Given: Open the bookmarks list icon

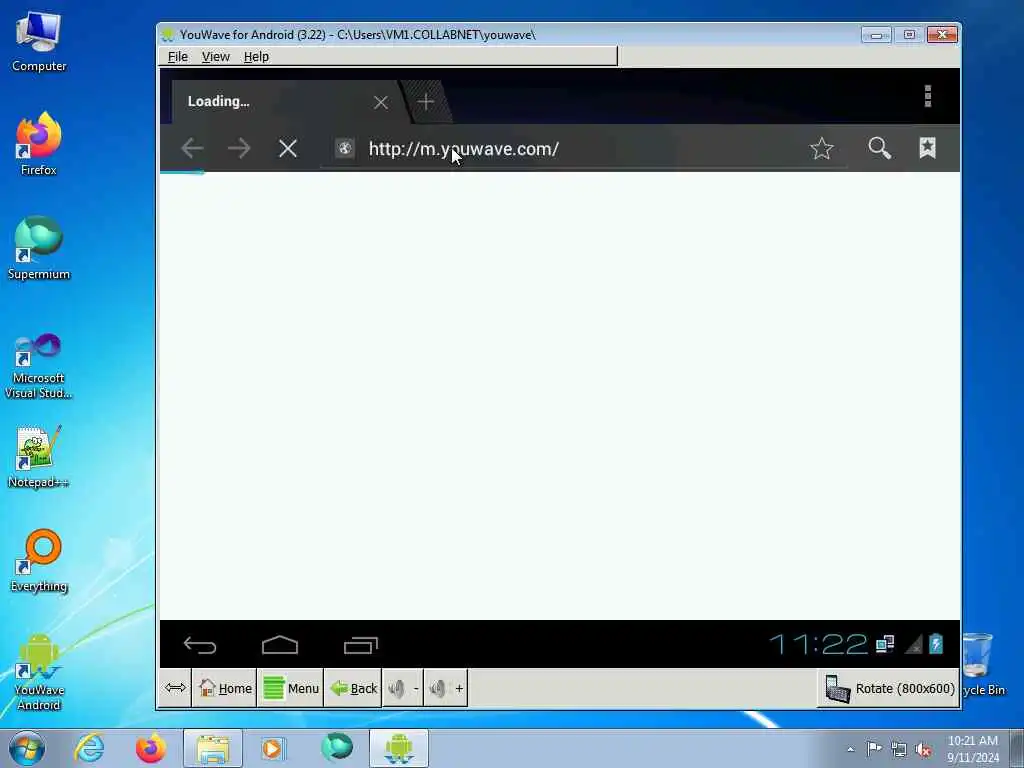Looking at the screenshot, I should pos(927,148).
